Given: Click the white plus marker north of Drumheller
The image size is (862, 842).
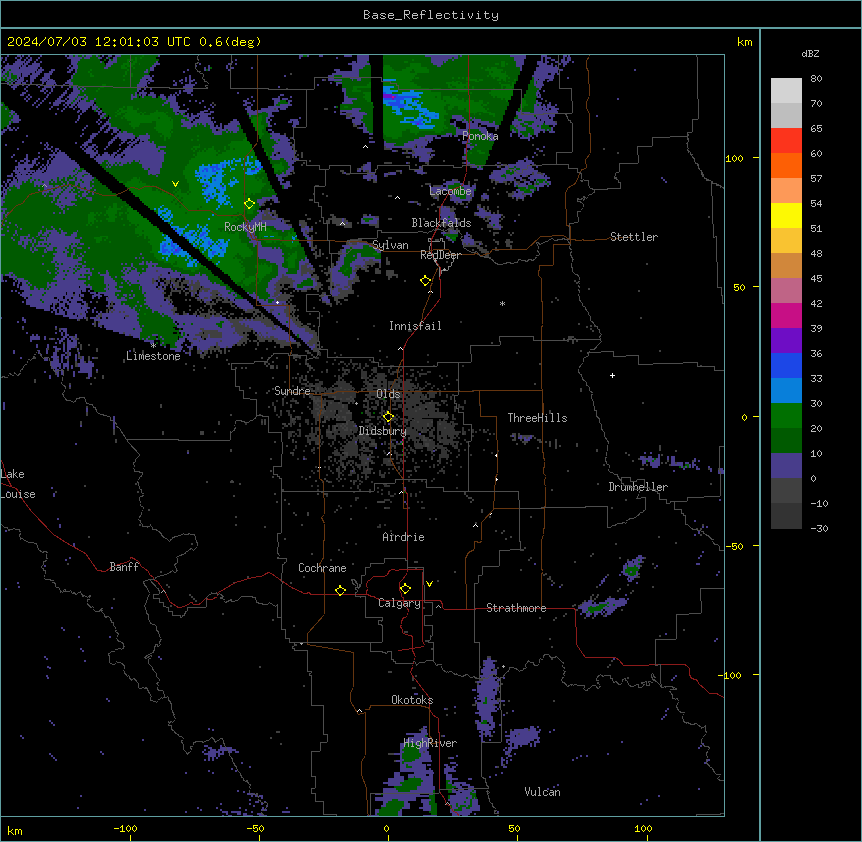Looking at the screenshot, I should [612, 375].
